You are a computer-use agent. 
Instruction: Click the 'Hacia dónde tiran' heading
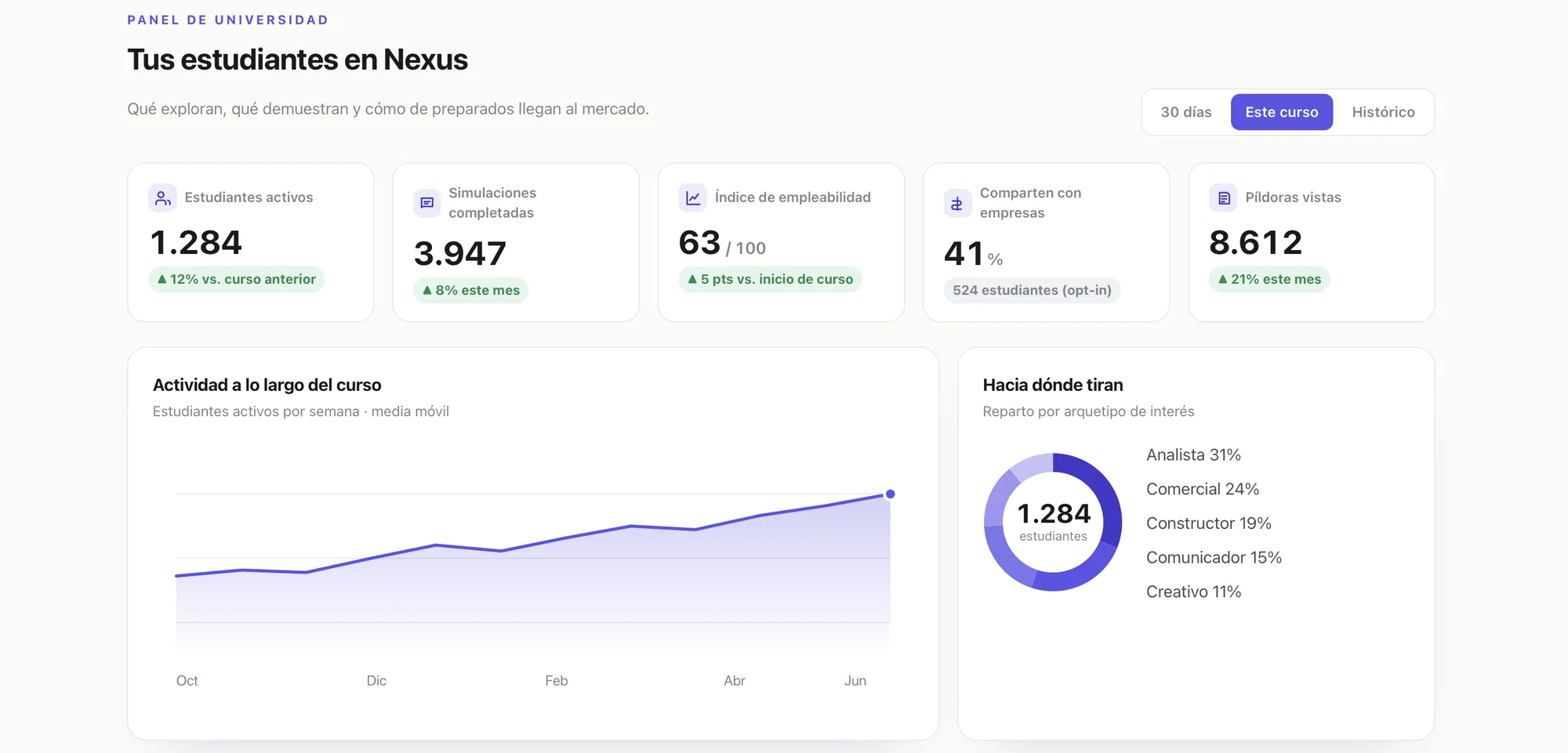click(1052, 385)
